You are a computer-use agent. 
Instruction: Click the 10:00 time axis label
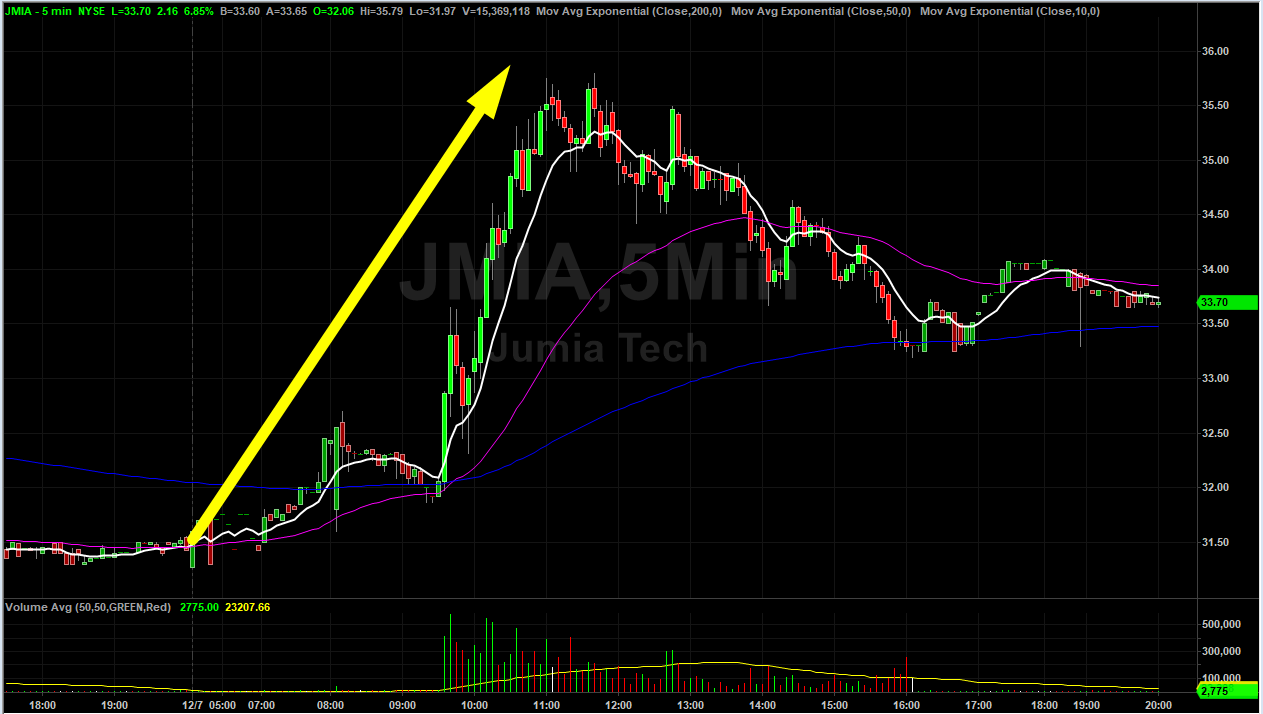(474, 704)
